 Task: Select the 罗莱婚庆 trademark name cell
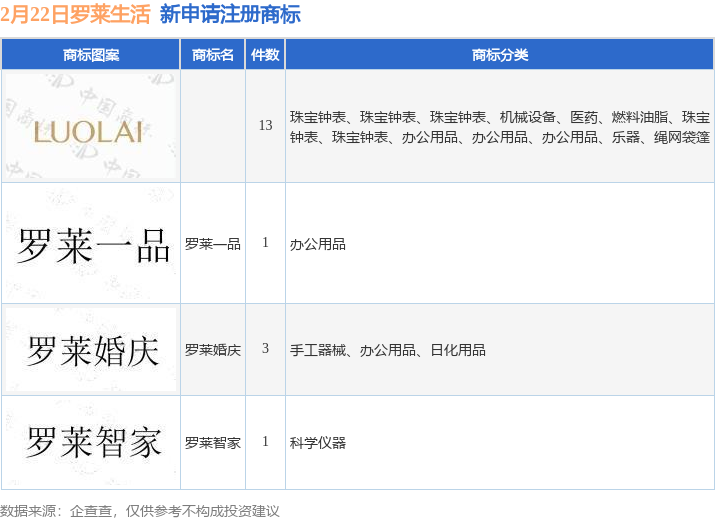point(212,350)
